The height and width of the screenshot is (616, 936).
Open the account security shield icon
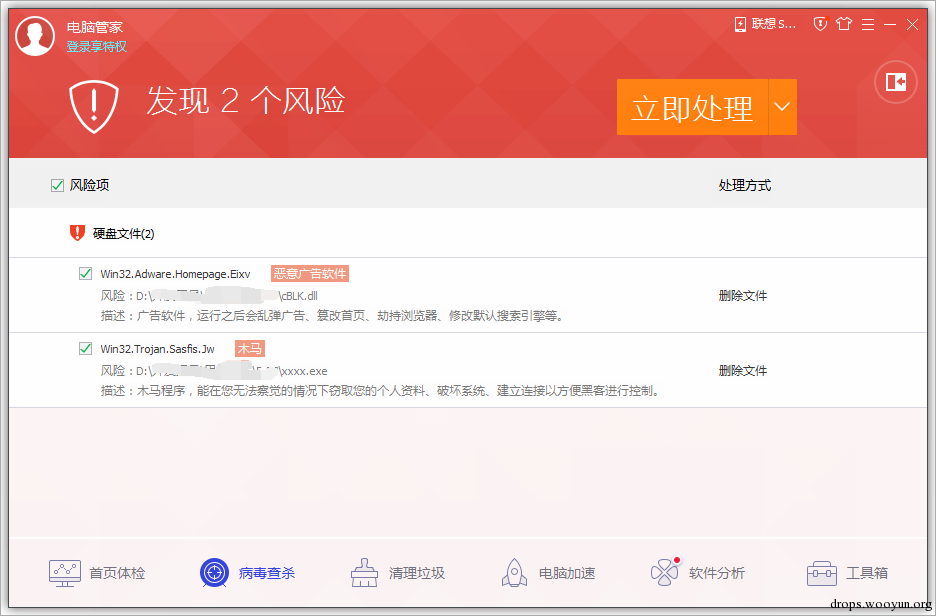tap(820, 23)
